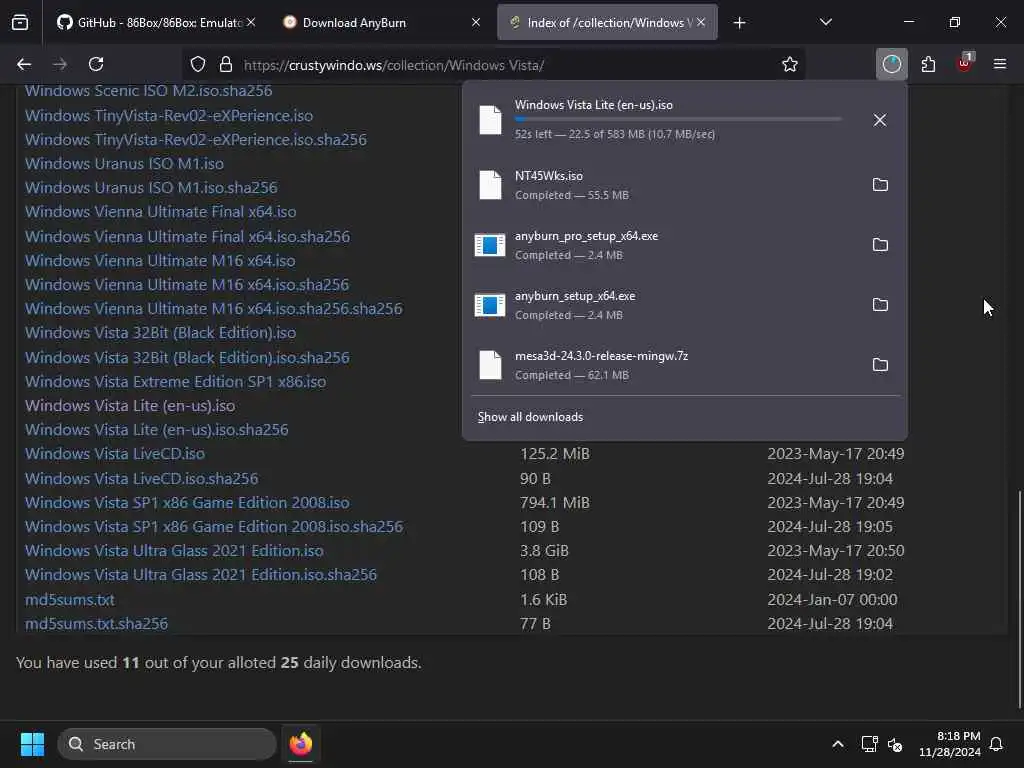The height and width of the screenshot is (768, 1024).
Task: Open the uBlock Origin extension icon
Action: pos(965,64)
